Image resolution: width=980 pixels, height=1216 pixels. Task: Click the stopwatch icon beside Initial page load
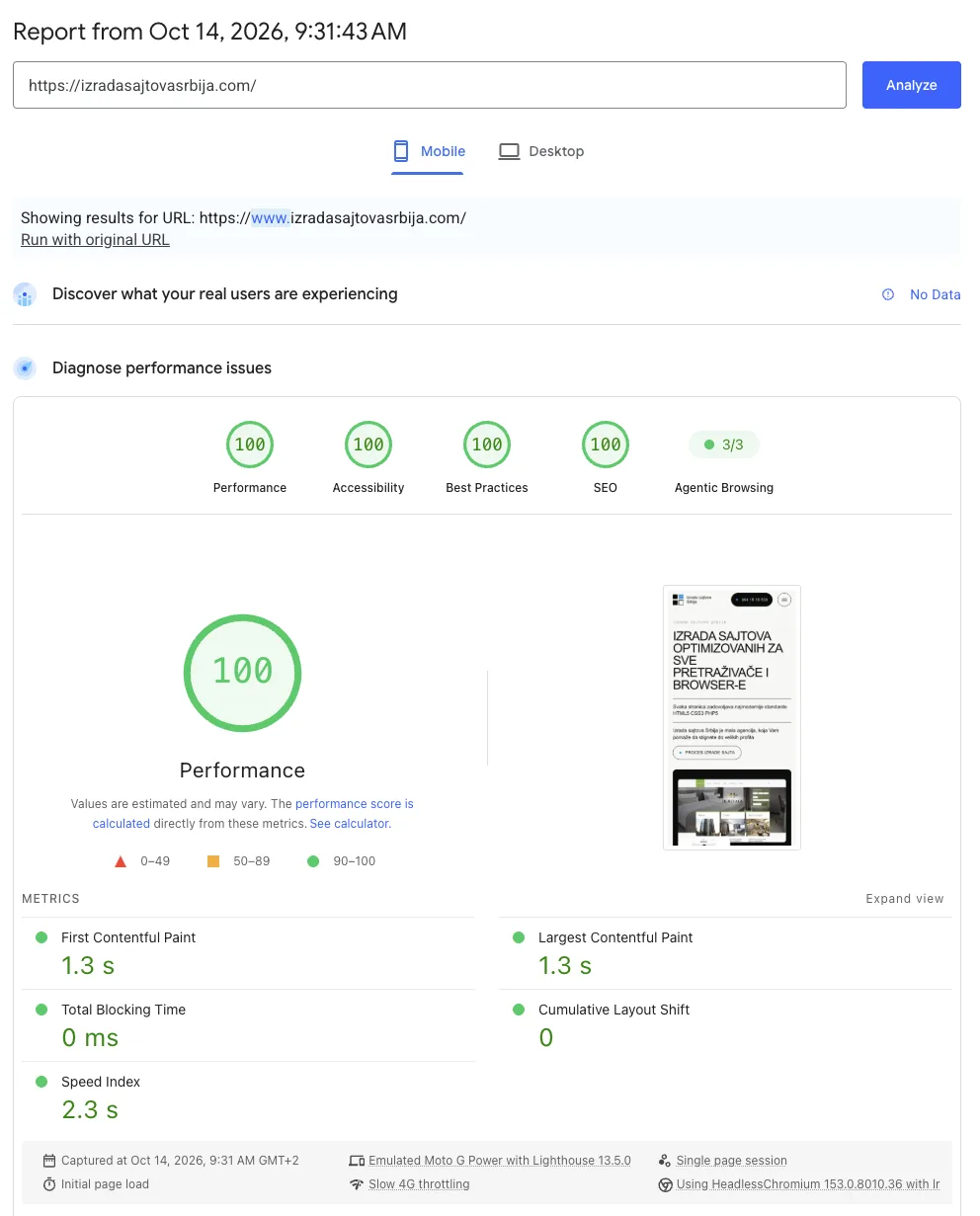coord(49,1184)
